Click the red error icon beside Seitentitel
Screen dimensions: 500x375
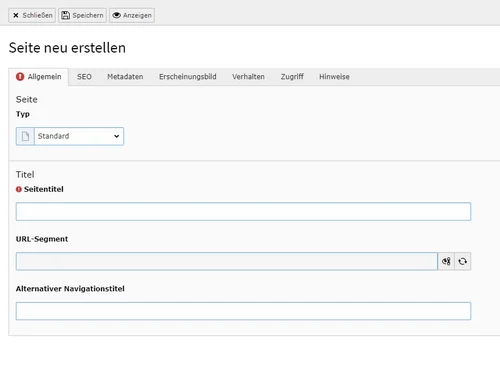click(x=19, y=189)
